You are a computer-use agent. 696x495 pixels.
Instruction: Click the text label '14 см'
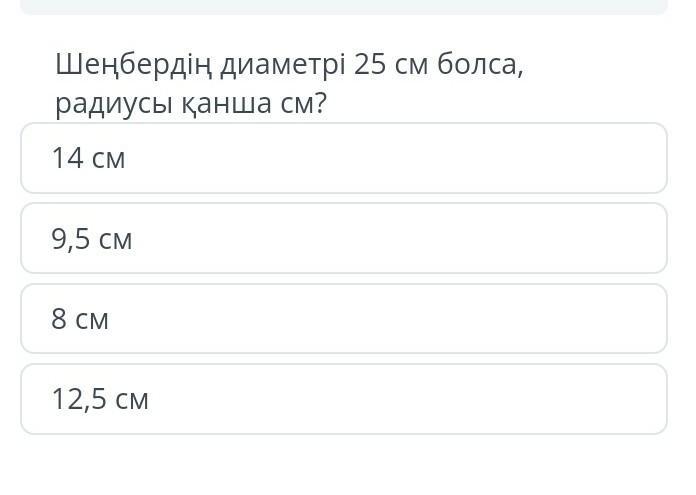coord(88,158)
